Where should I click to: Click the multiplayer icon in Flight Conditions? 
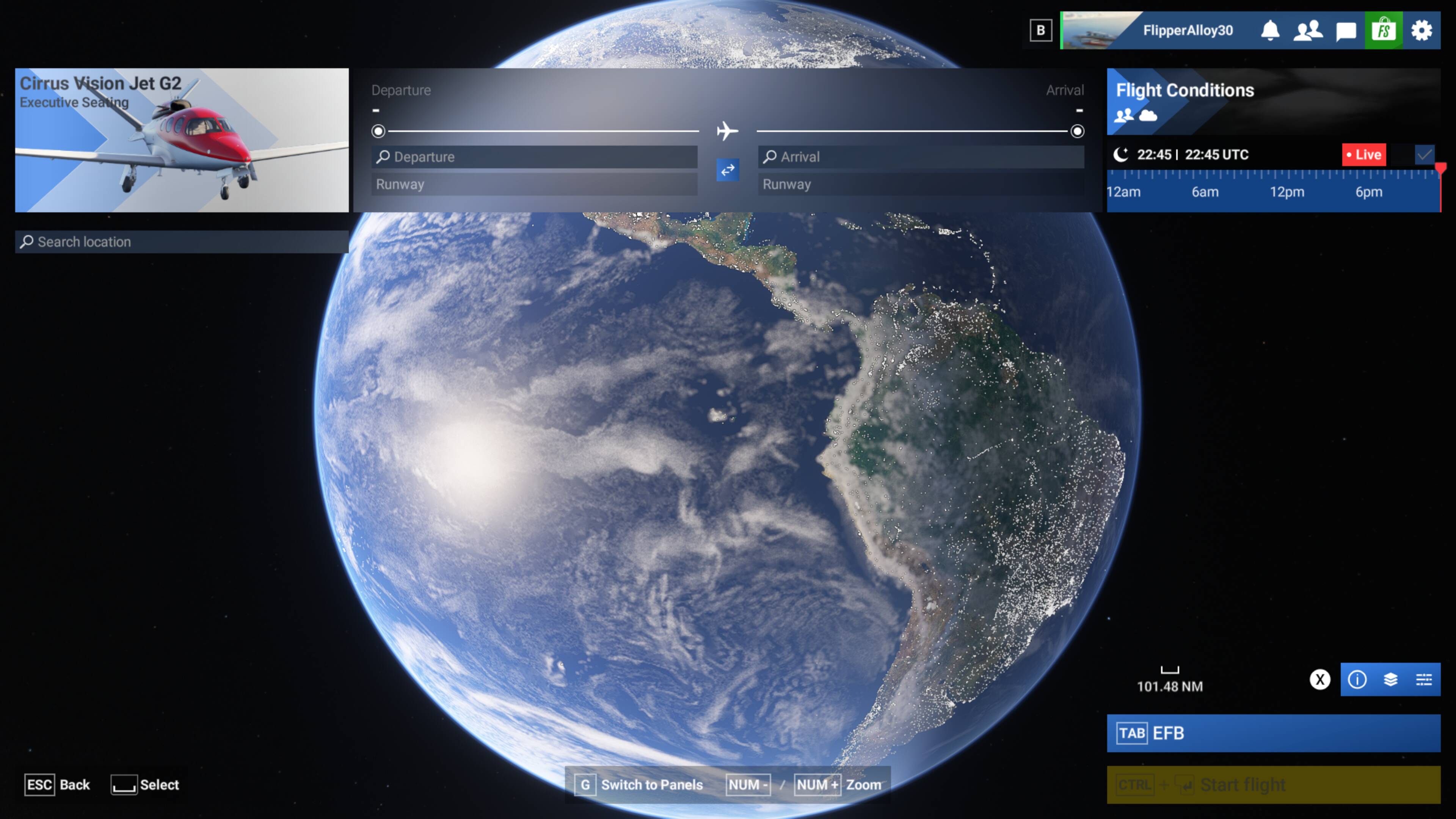point(1123,115)
